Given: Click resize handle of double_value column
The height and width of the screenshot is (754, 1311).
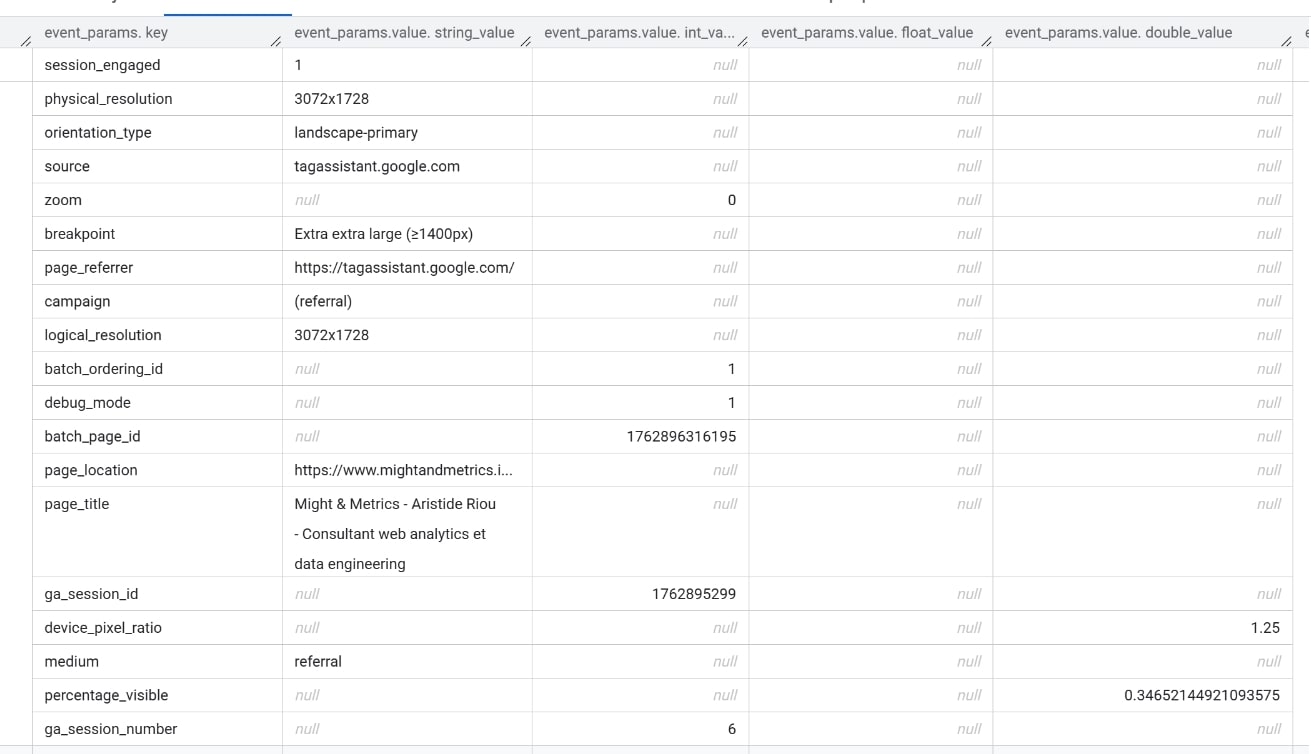Looking at the screenshot, I should (1287, 42).
